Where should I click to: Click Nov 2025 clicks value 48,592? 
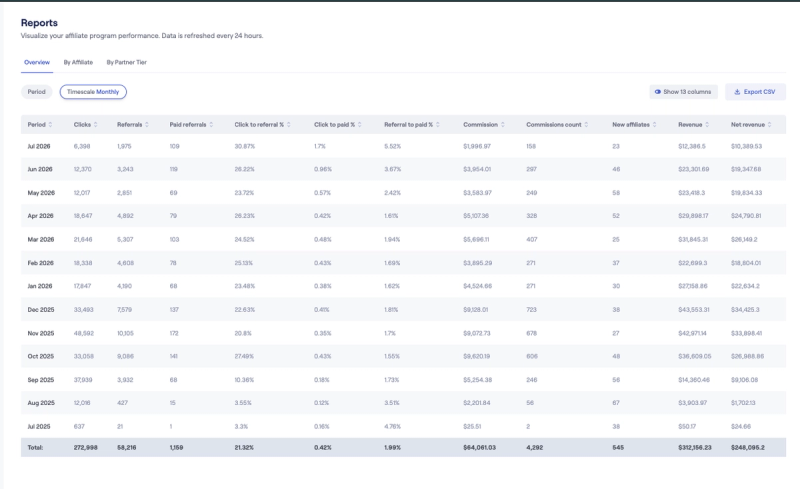tap(83, 333)
